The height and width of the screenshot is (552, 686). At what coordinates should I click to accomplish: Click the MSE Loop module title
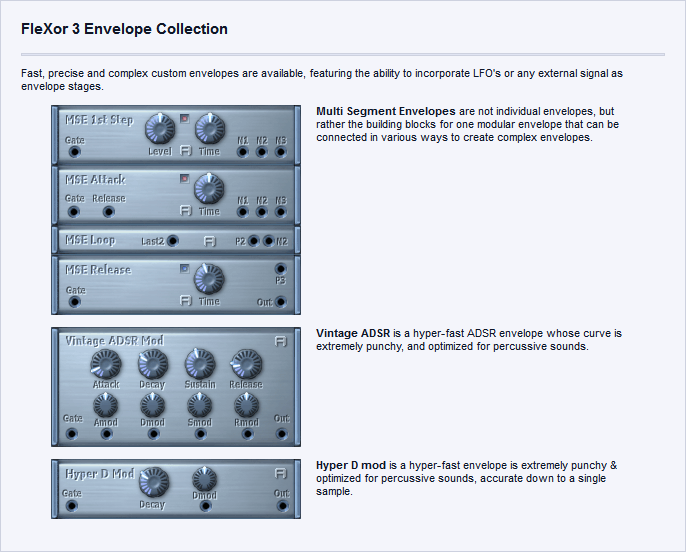click(90, 240)
